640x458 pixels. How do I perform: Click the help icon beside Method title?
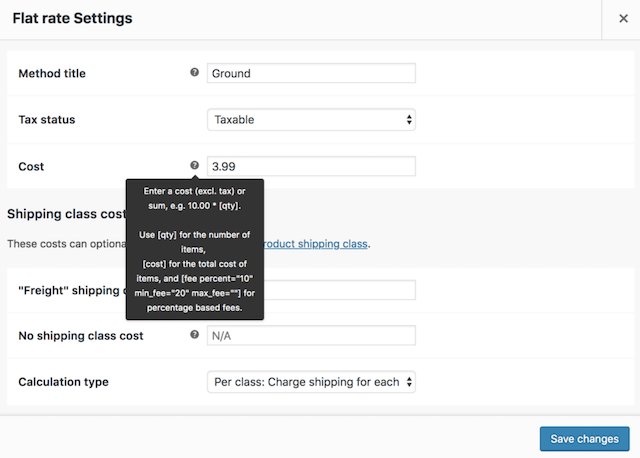(194, 73)
